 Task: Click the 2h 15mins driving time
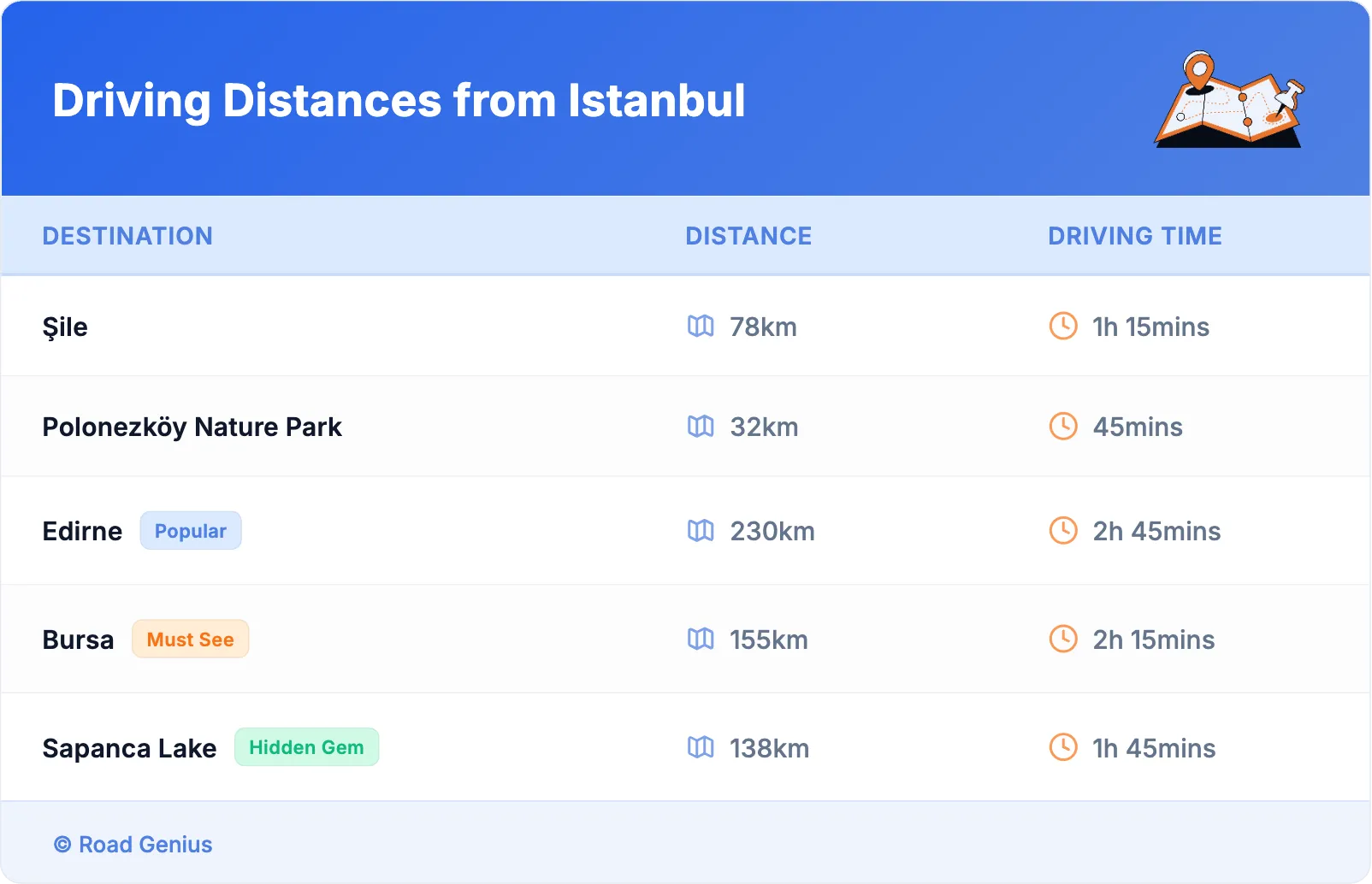click(x=1154, y=639)
